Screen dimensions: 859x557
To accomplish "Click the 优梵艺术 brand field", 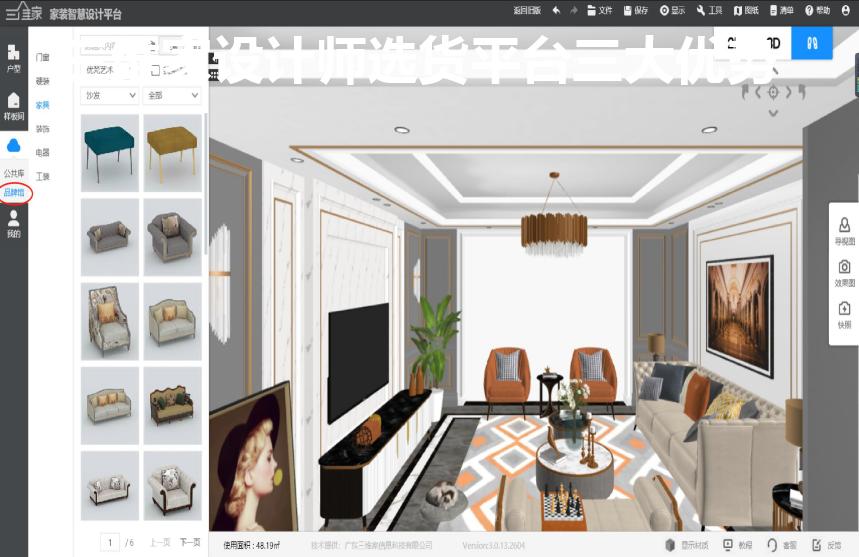I will (110, 70).
